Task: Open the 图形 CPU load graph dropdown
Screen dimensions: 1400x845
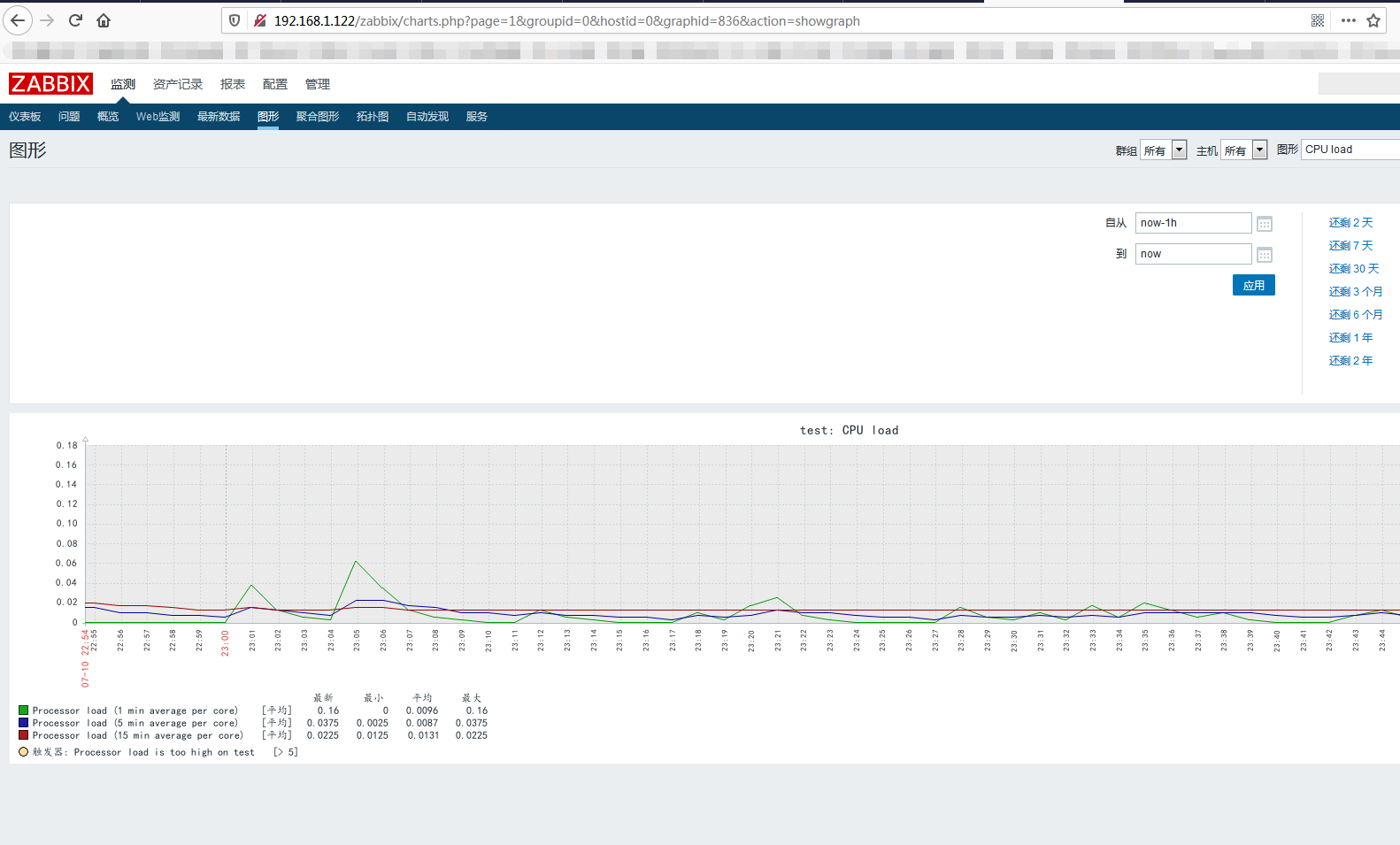Action: coord(1350,150)
